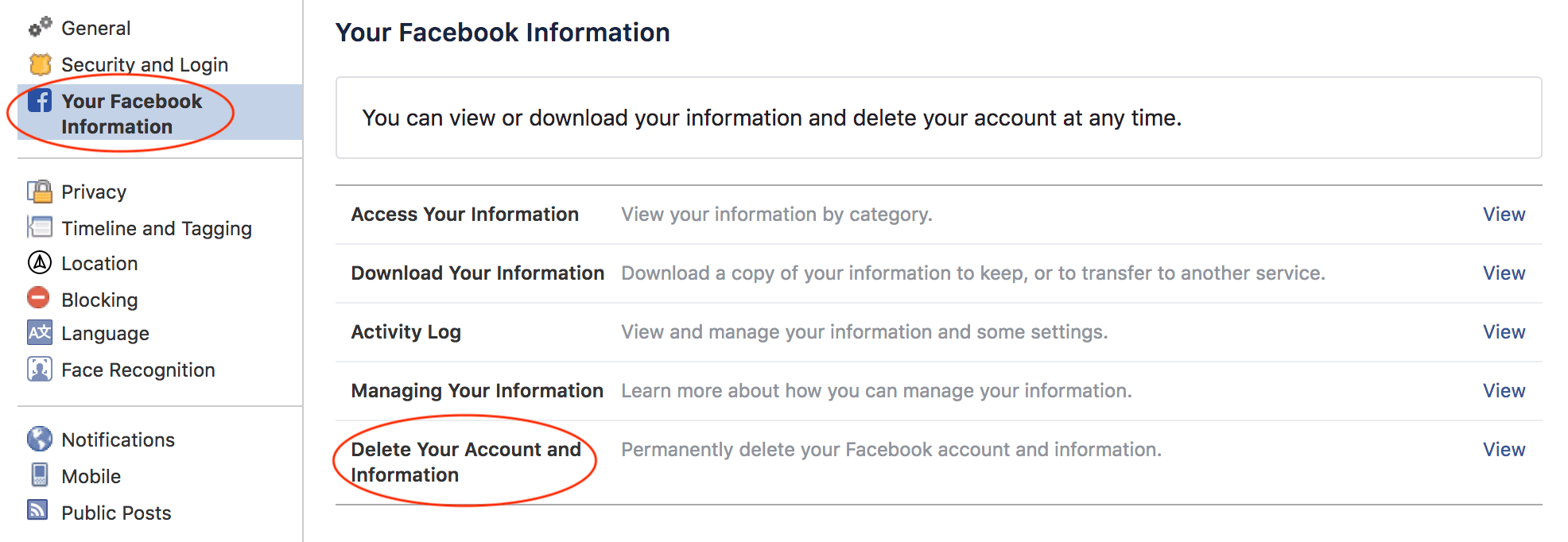The image size is (1568, 542).
Task: Click the Language translation icon
Action: pyautogui.click(x=39, y=333)
